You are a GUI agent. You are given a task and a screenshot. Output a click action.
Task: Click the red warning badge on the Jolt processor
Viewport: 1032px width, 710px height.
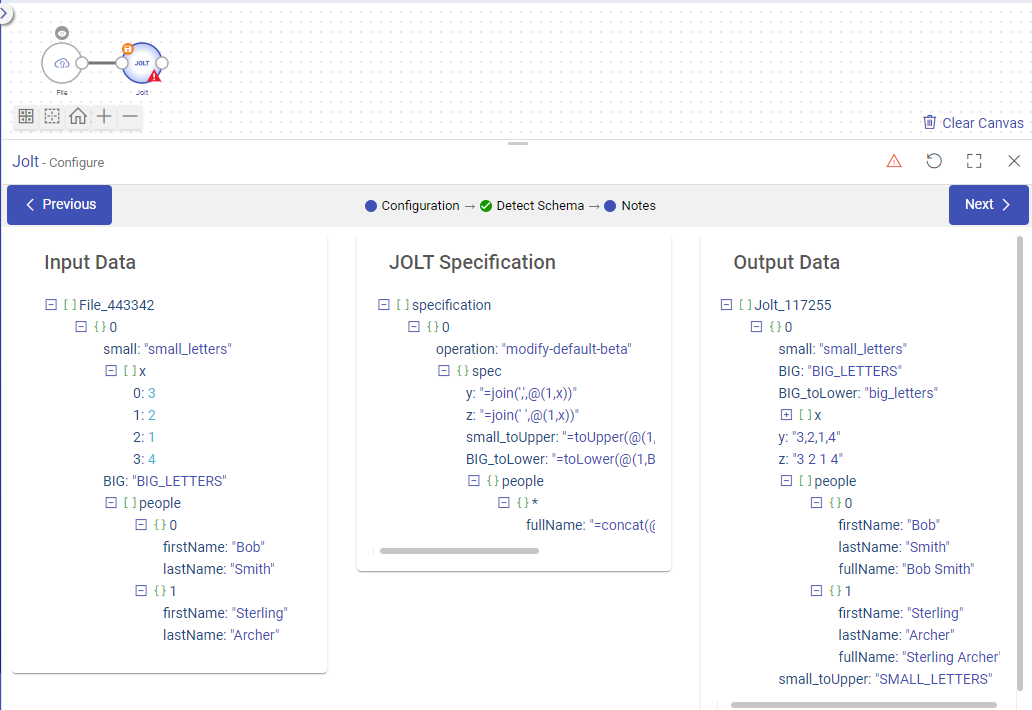156,76
